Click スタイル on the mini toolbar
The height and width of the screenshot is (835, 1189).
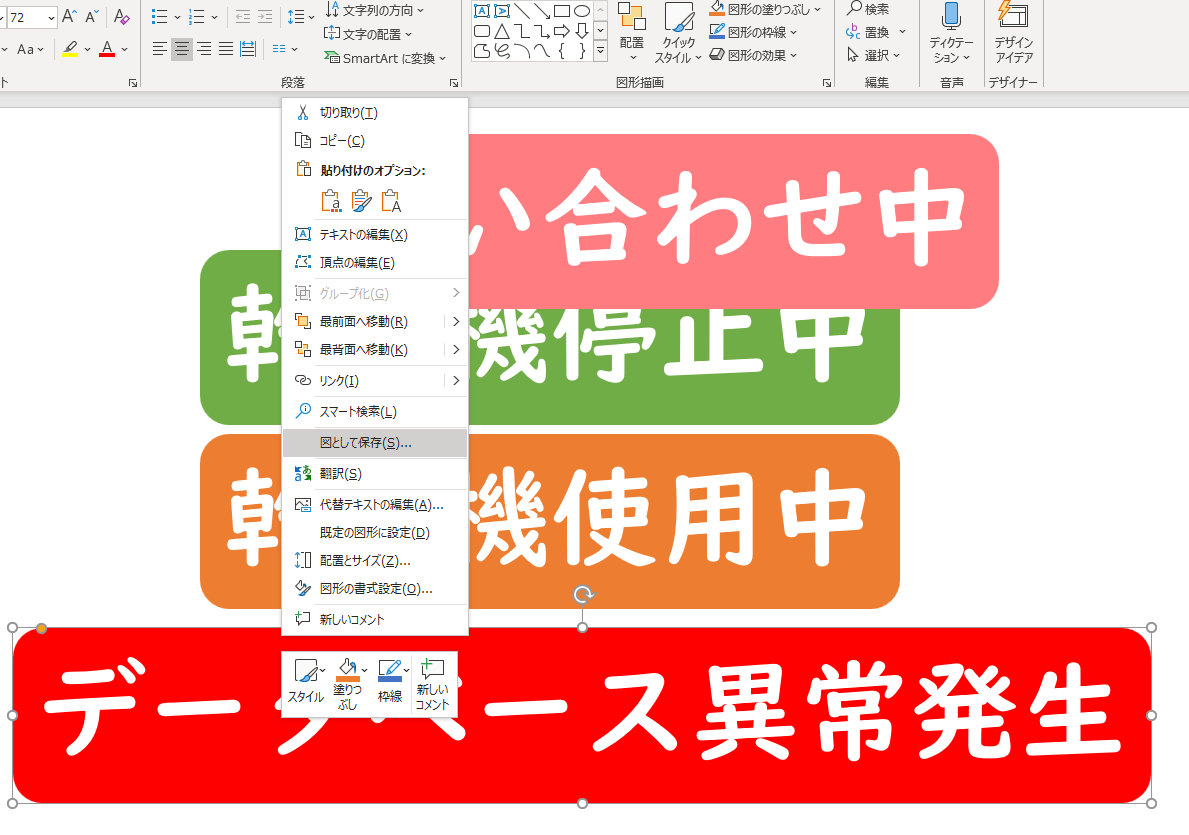click(x=306, y=682)
